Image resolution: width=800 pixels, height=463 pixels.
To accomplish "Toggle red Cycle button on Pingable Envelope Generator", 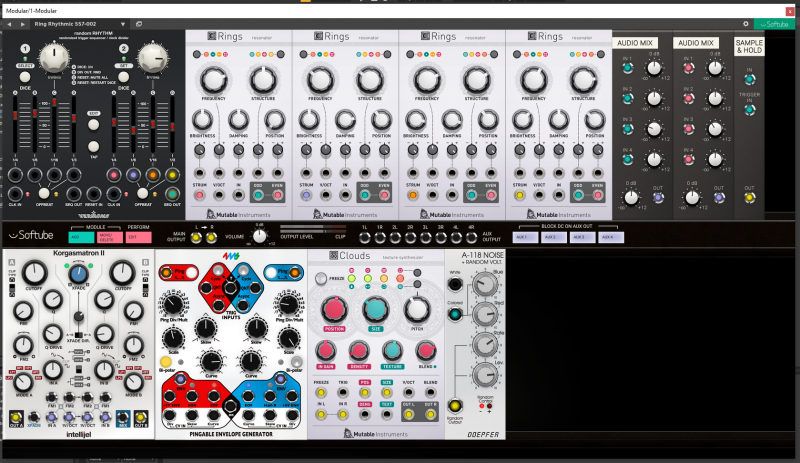I will tap(218, 271).
